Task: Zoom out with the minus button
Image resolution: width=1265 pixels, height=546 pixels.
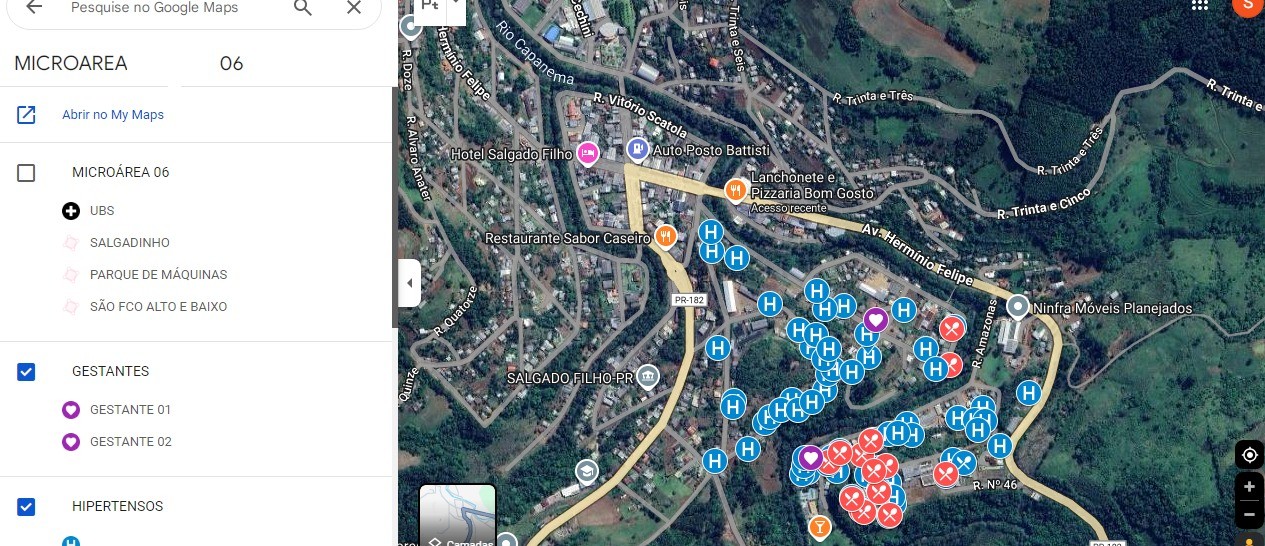Action: click(1249, 515)
